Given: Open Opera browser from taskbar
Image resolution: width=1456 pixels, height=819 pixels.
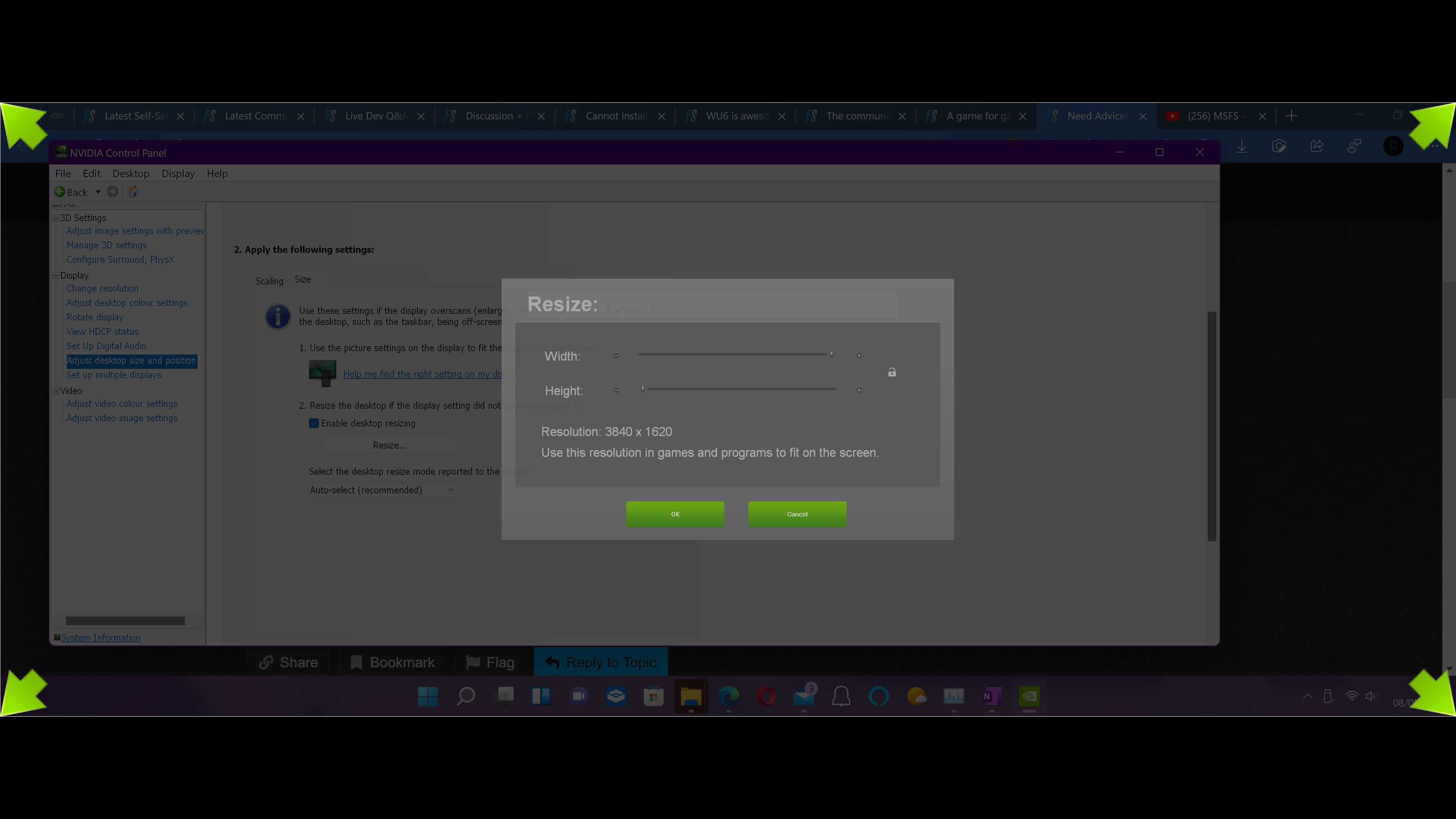Looking at the screenshot, I should pyautogui.click(x=766, y=696).
